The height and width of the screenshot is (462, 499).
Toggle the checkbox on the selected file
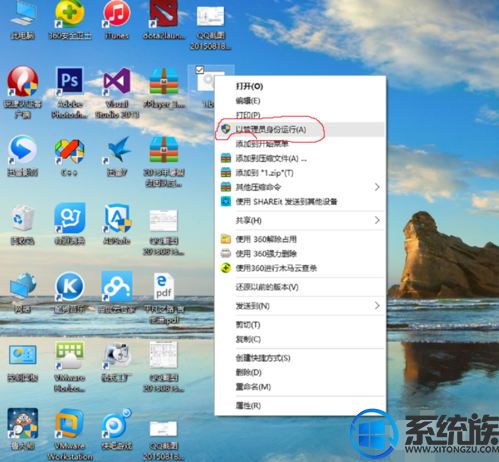tap(200, 70)
